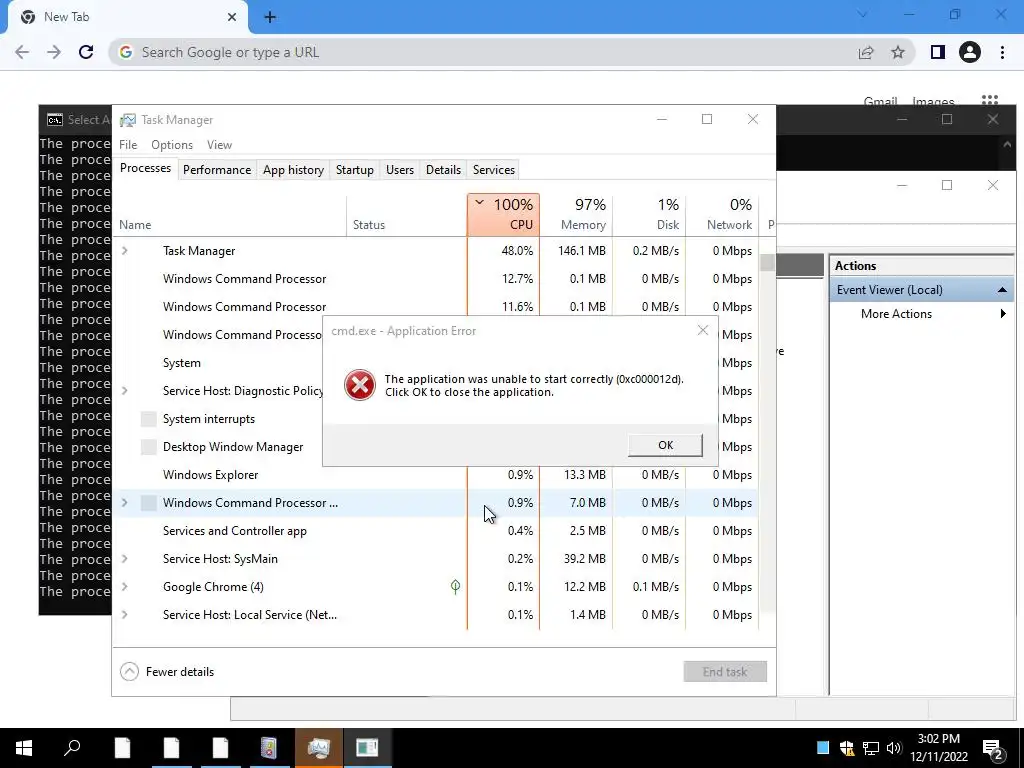Toggle Chrome side panel
Viewport: 1024px width, 768px height.
[938, 52]
